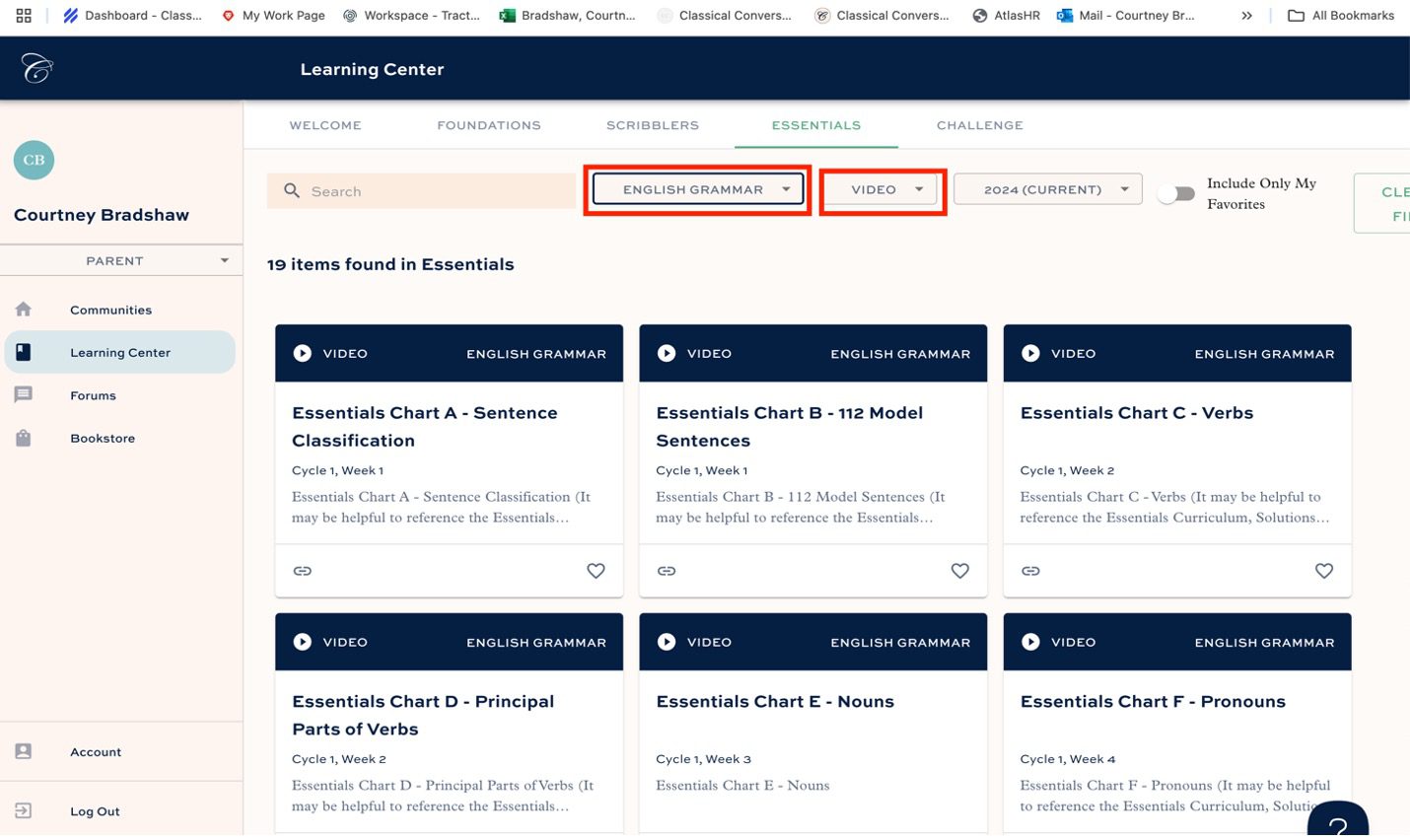Open Forums via the chat bubble icon

(x=24, y=394)
